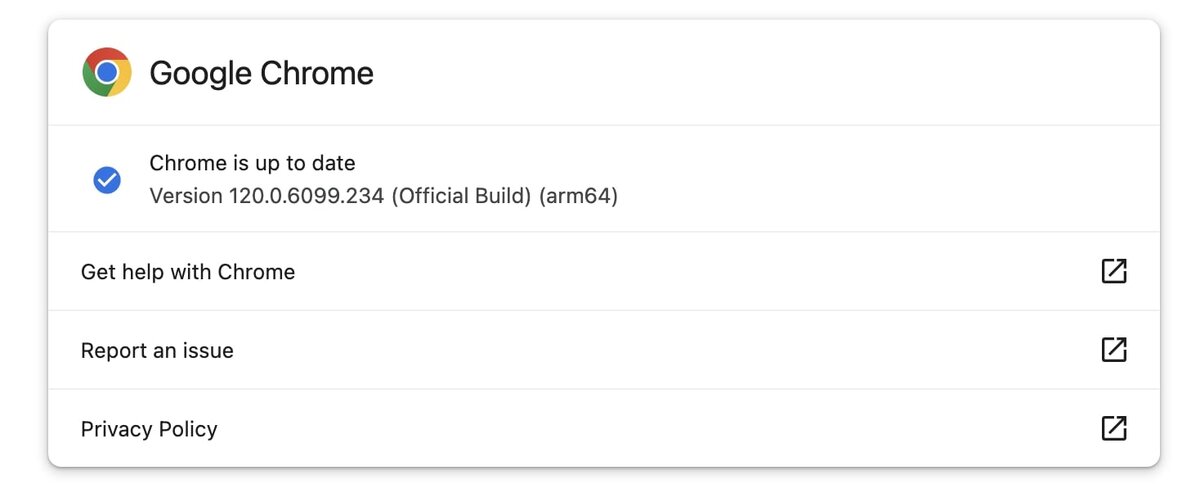The width and height of the screenshot is (1200, 493).
Task: Click the "(arm64)" architecture label
Action: point(578,196)
